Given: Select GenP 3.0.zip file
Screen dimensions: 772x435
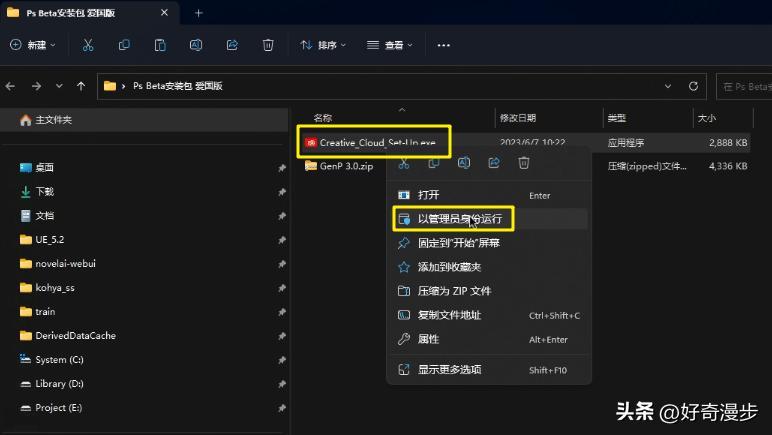Looking at the screenshot, I should [339, 166].
